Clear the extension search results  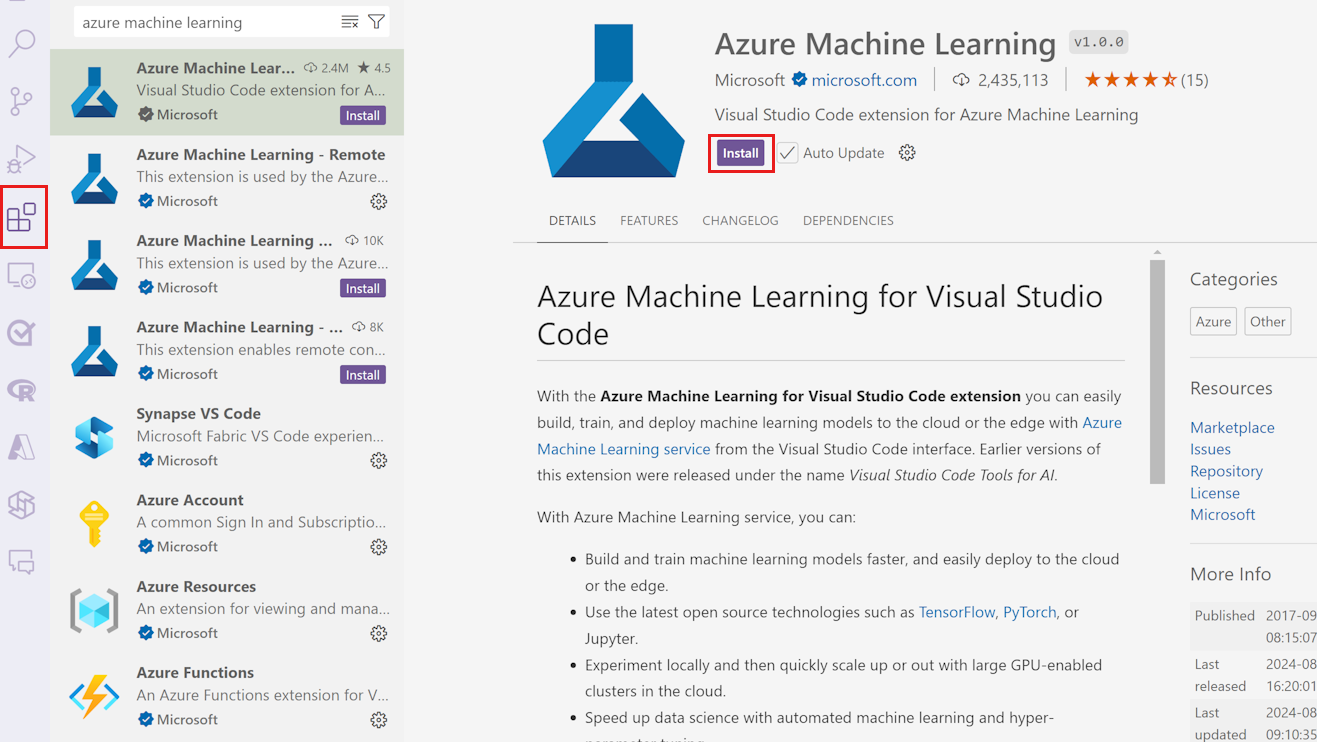point(348,20)
